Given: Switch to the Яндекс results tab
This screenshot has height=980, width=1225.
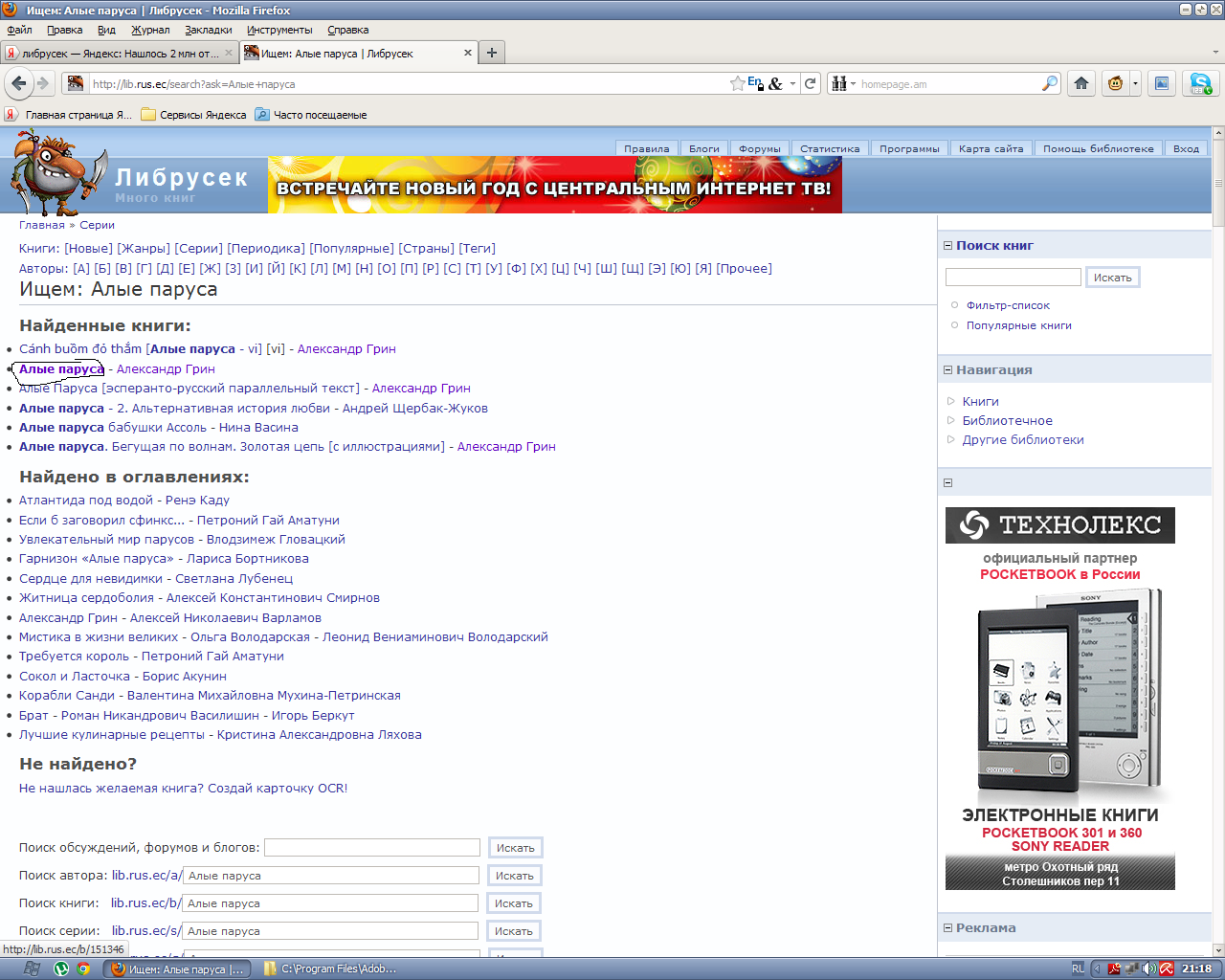Looking at the screenshot, I should (119, 53).
